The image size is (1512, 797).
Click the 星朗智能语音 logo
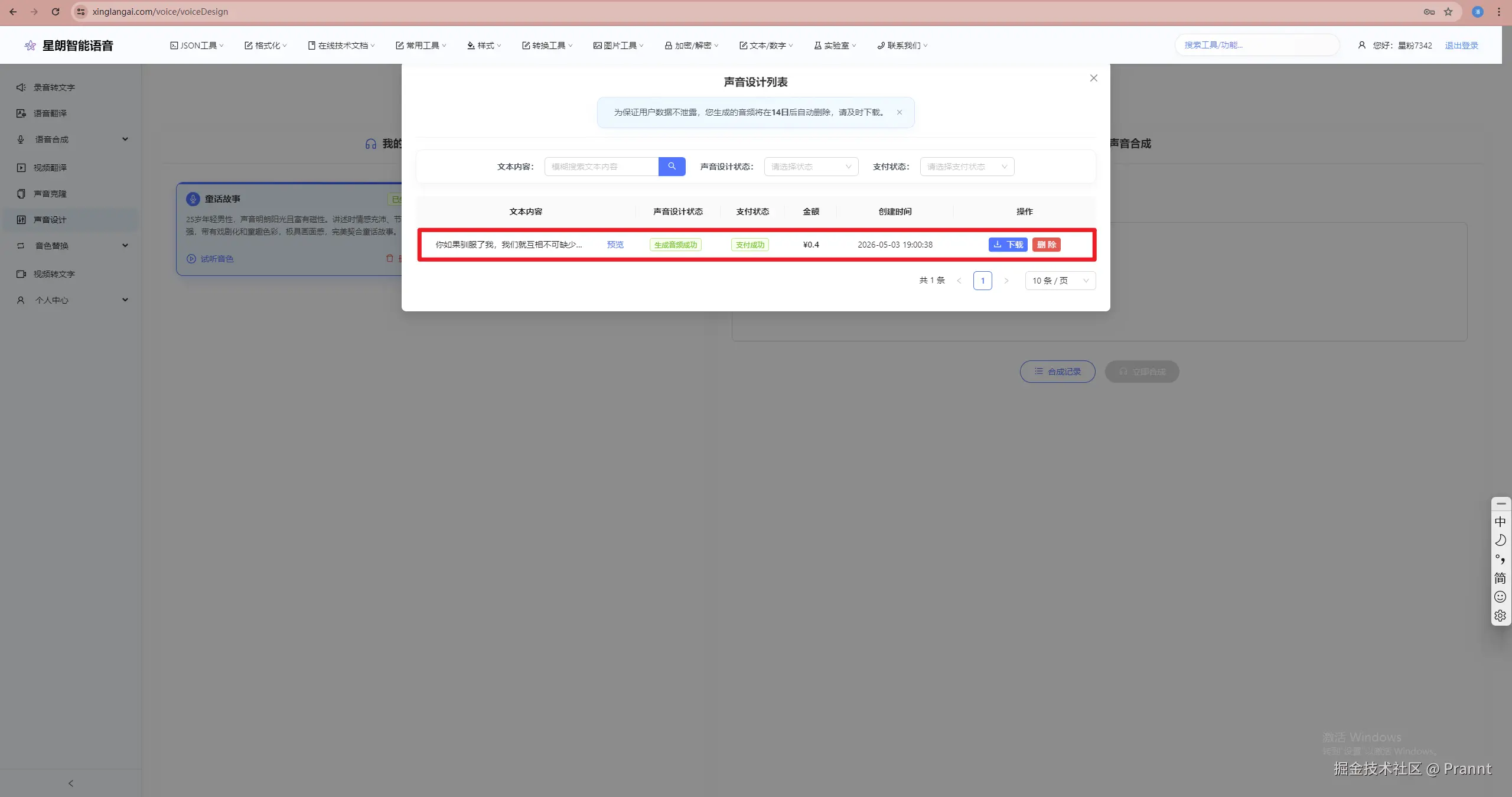coord(69,45)
